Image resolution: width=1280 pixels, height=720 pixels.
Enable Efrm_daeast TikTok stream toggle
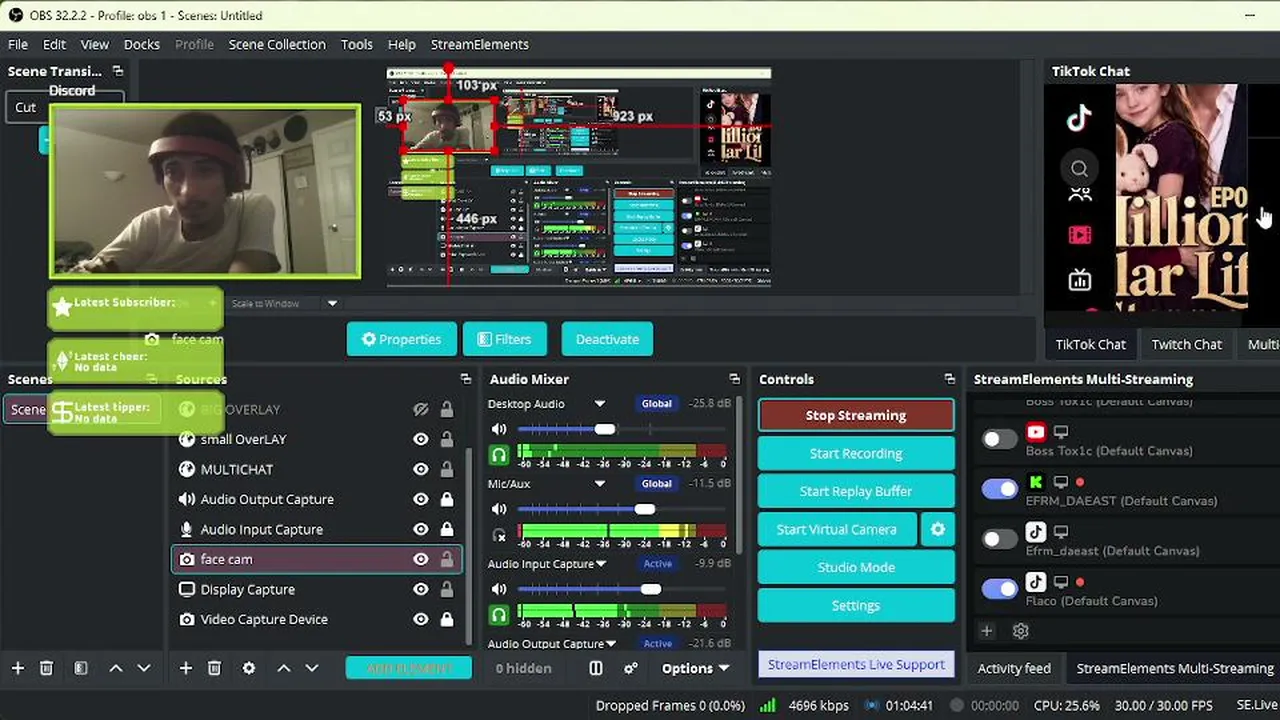click(x=999, y=539)
